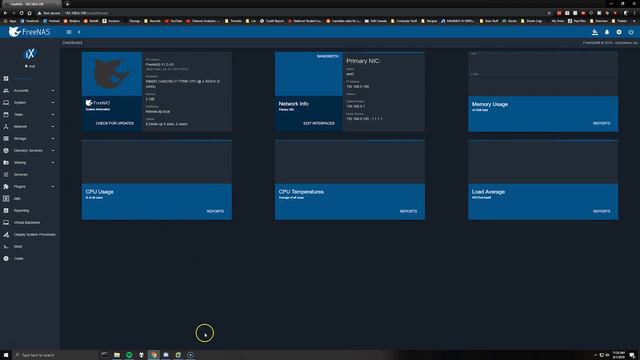The width and height of the screenshot is (640, 360).
Task: Open the notifications bell
Action: tap(607, 32)
